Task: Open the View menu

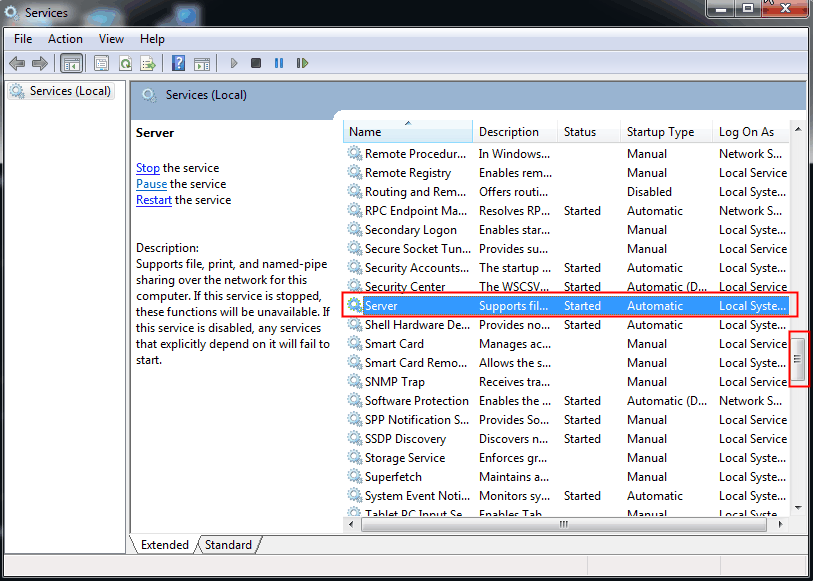Action: [111, 39]
